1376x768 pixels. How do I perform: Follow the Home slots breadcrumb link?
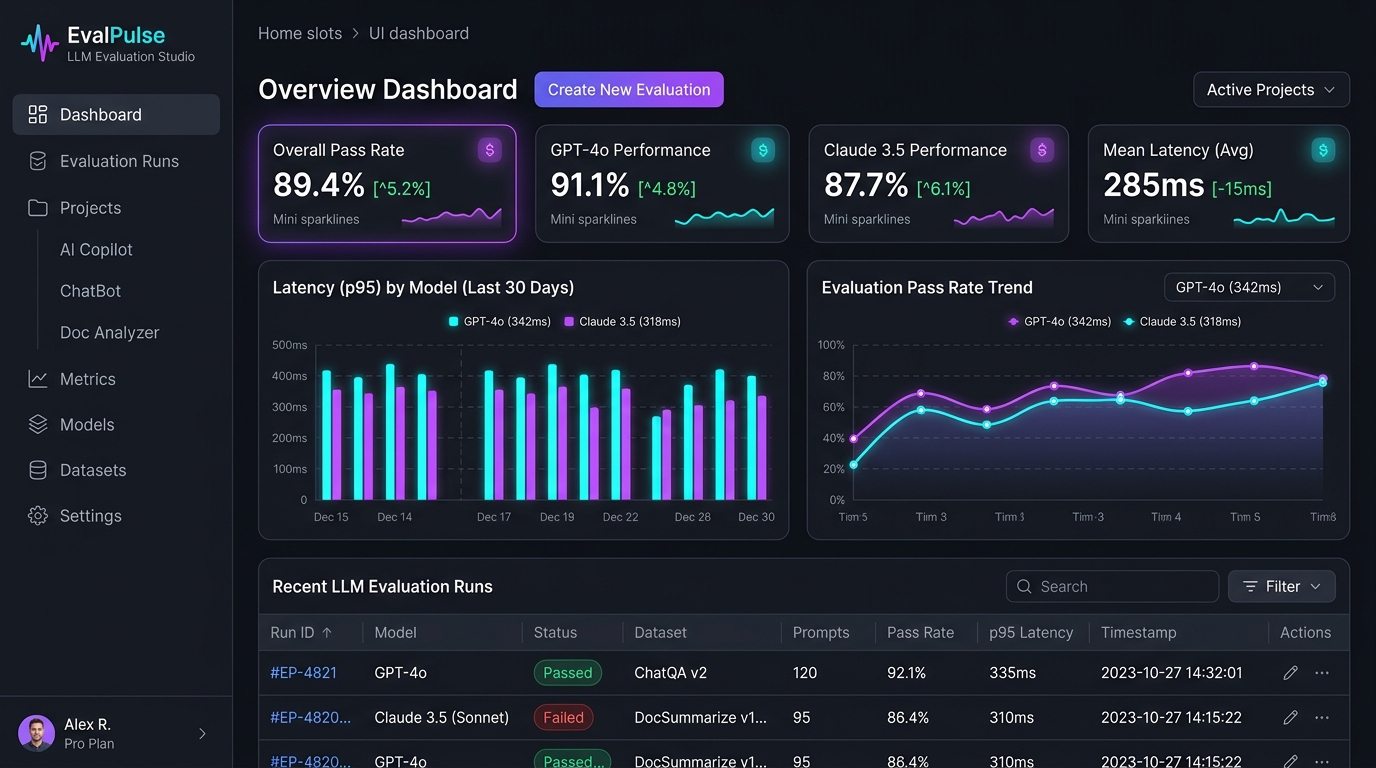300,33
